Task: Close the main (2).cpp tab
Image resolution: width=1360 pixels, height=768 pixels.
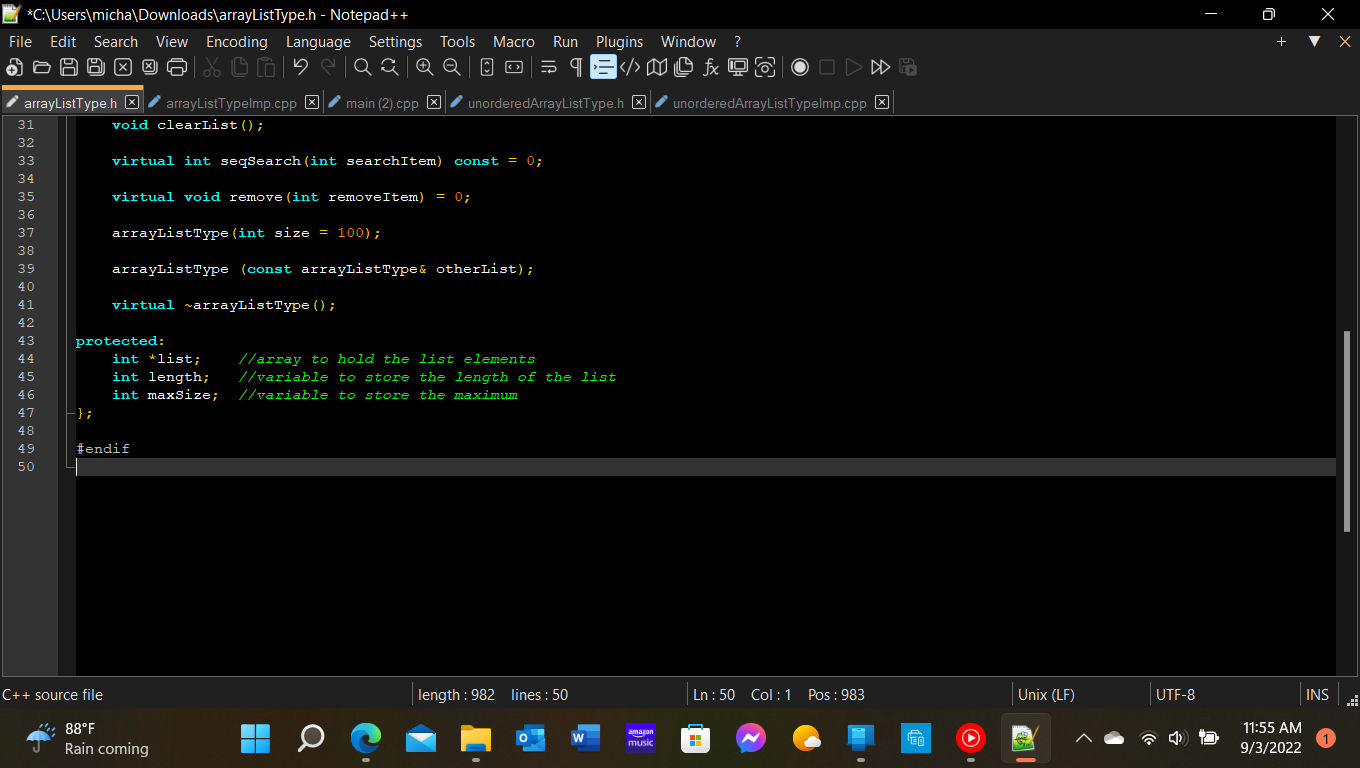Action: [433, 102]
